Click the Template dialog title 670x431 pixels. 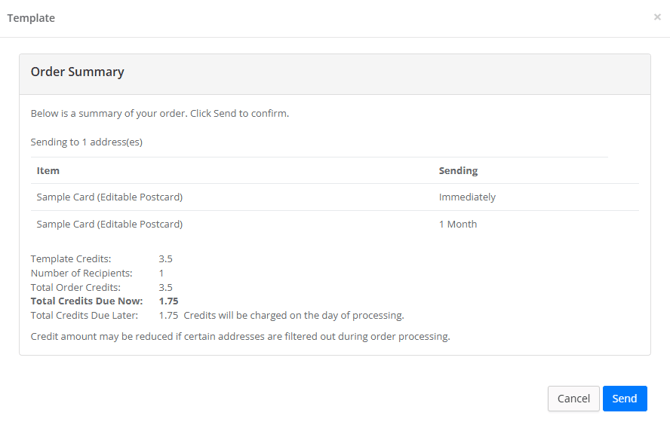pos(31,18)
